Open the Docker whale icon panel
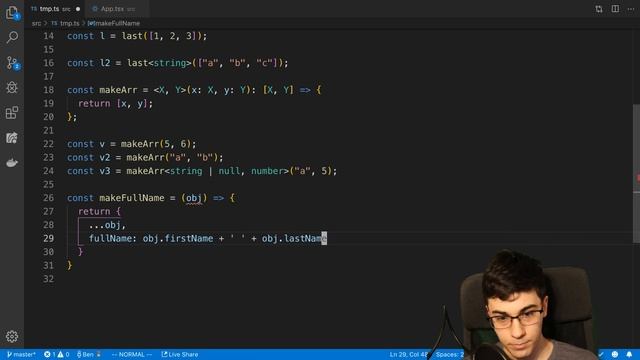The height and width of the screenshot is (360, 640). click(x=12, y=162)
